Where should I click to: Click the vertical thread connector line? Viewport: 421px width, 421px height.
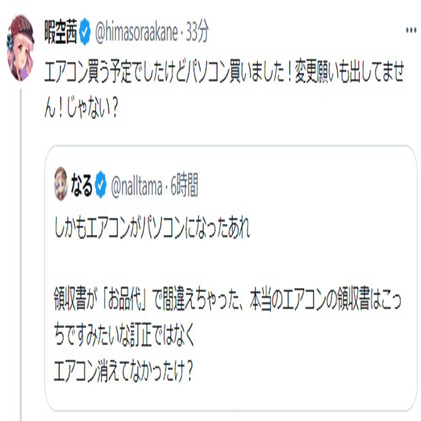[21, 254]
